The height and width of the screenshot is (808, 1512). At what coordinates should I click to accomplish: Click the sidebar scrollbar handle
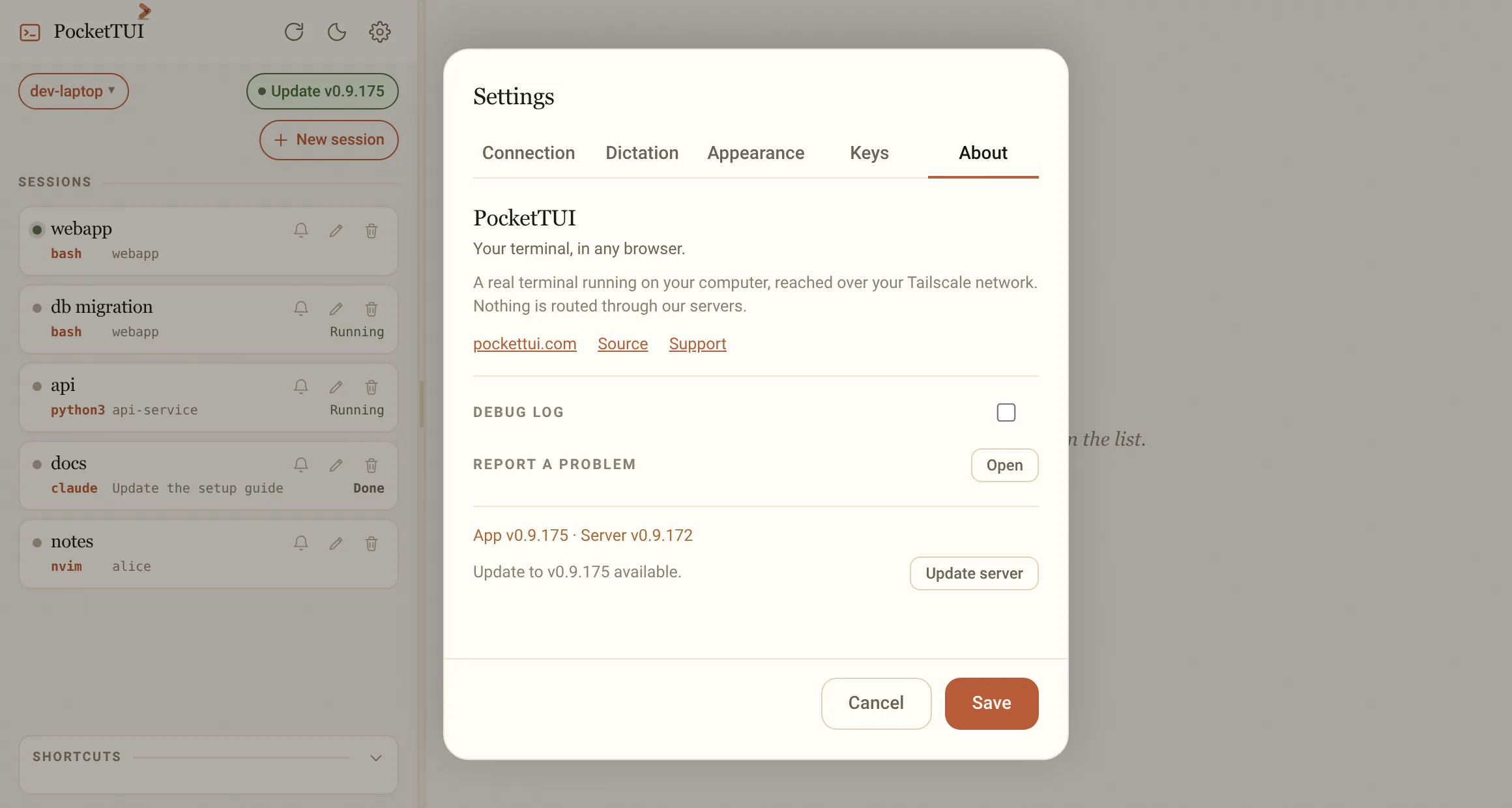pyautogui.click(x=422, y=404)
